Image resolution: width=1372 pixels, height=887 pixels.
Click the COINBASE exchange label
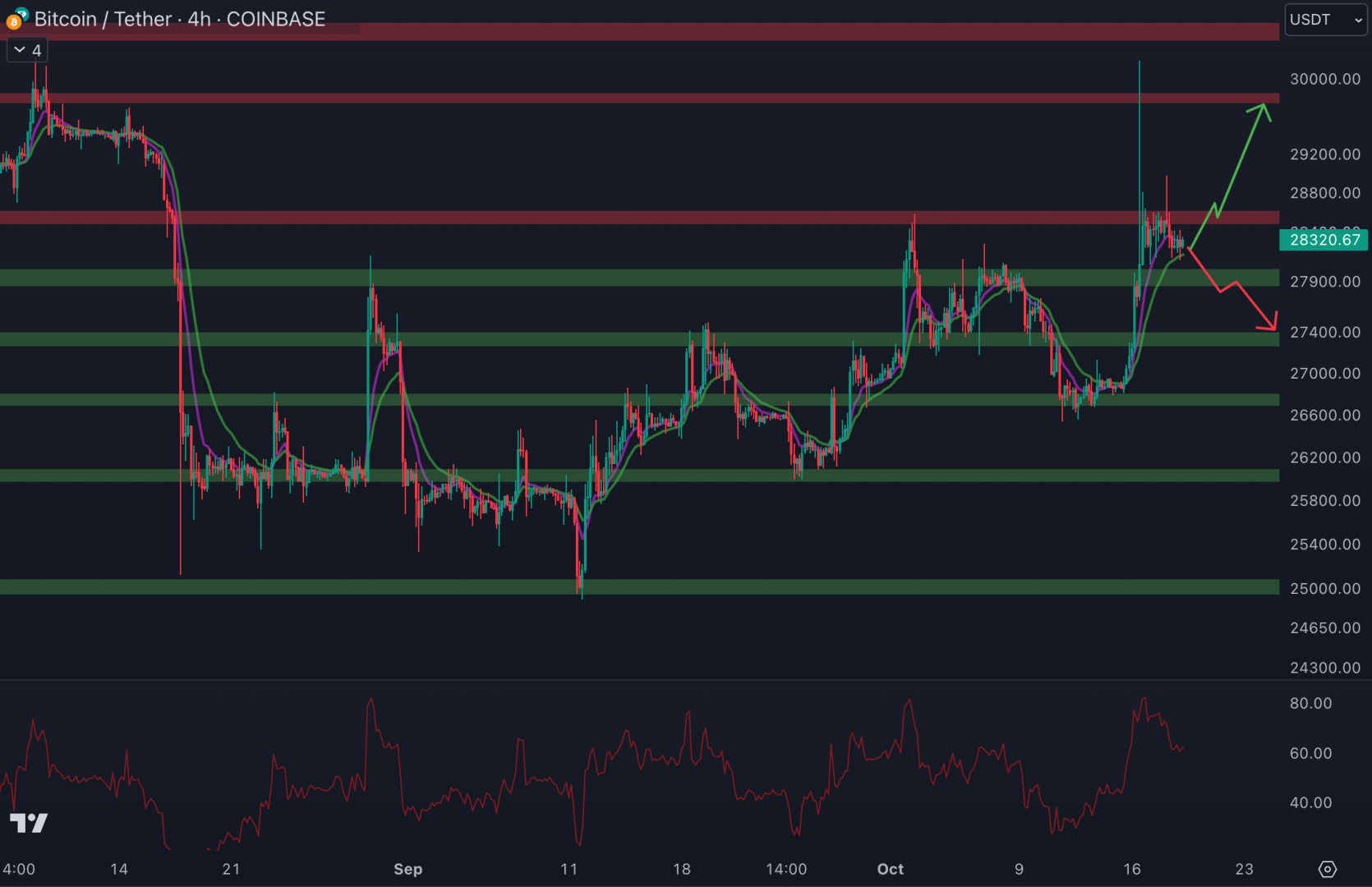tap(276, 19)
